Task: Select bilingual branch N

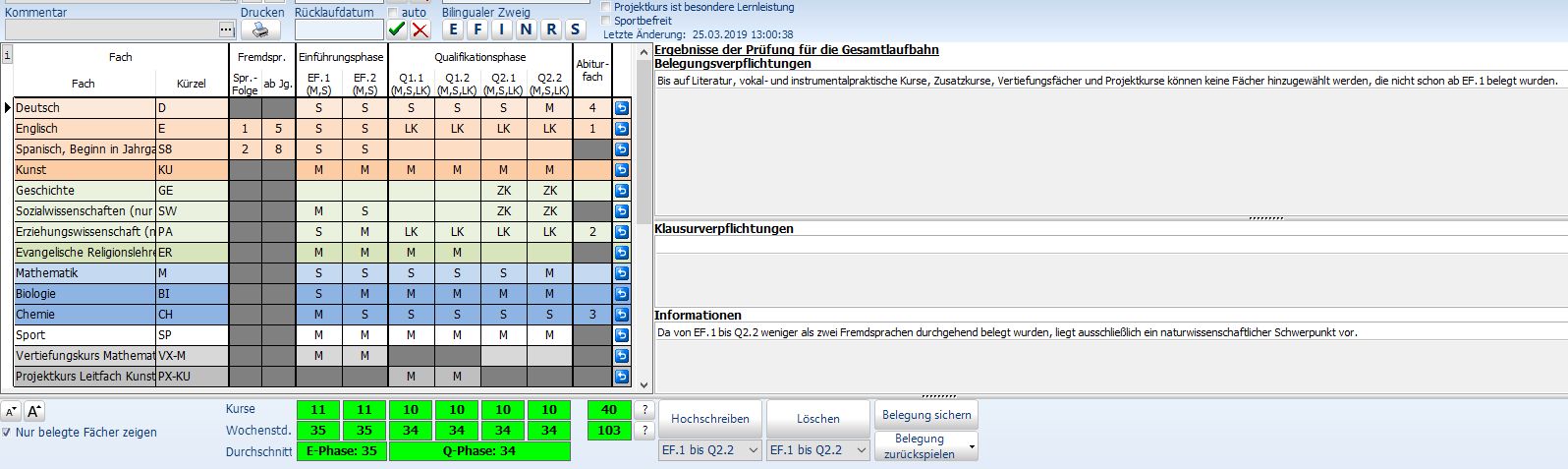Action: coord(527,29)
